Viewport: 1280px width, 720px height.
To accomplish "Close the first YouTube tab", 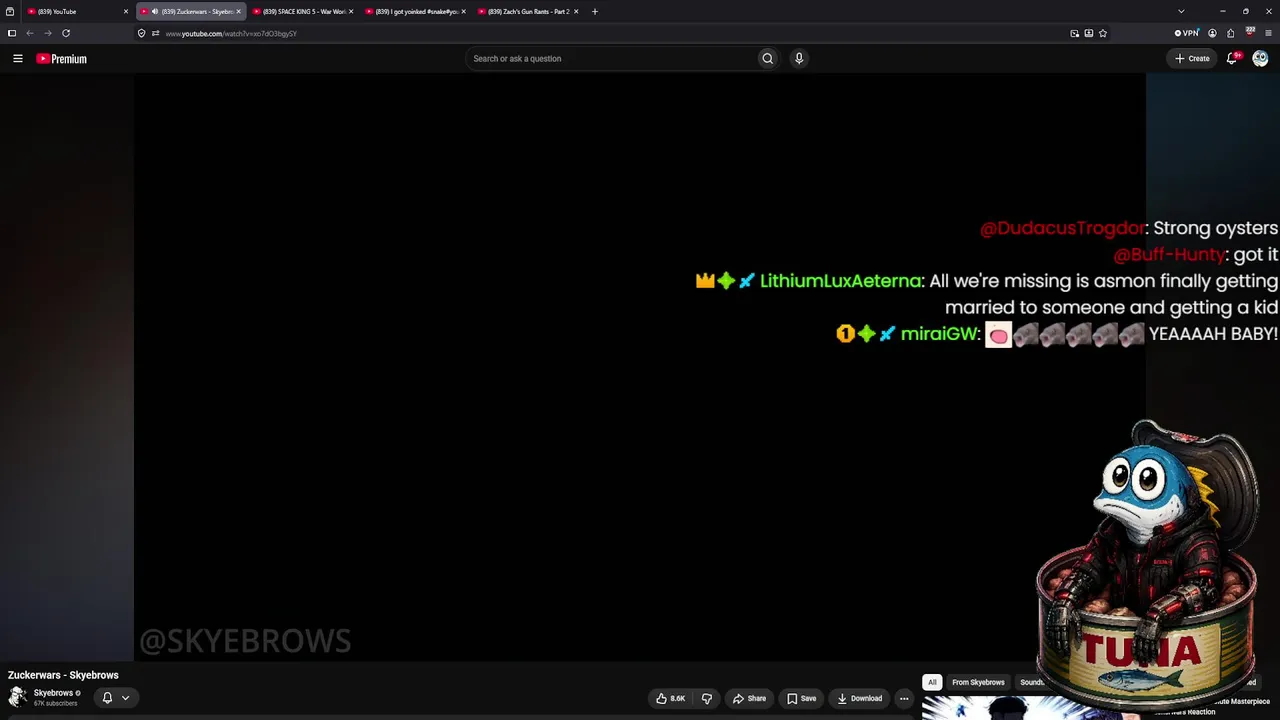I will coord(126,11).
